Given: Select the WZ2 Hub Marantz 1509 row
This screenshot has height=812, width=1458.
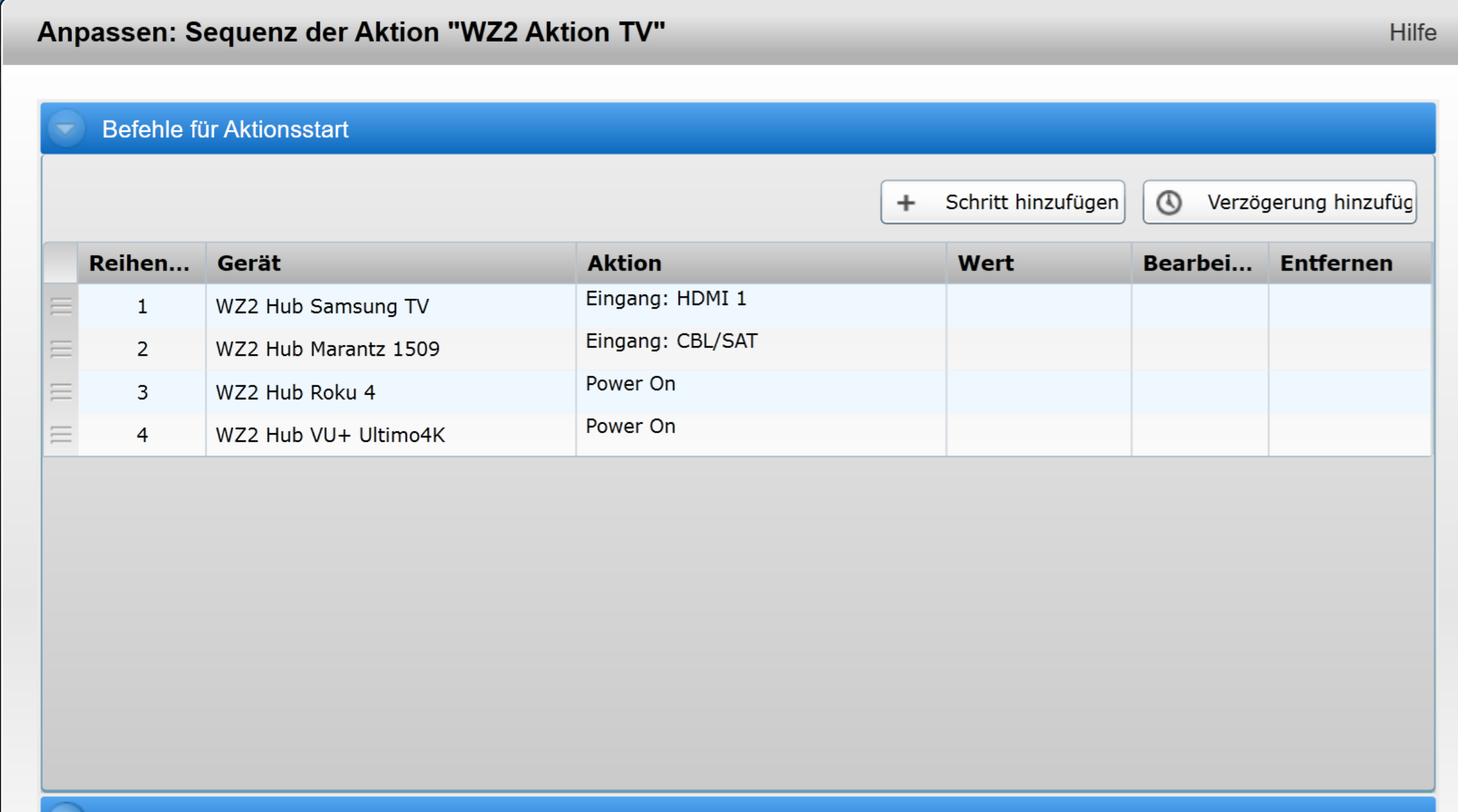Looking at the screenshot, I should [327, 349].
